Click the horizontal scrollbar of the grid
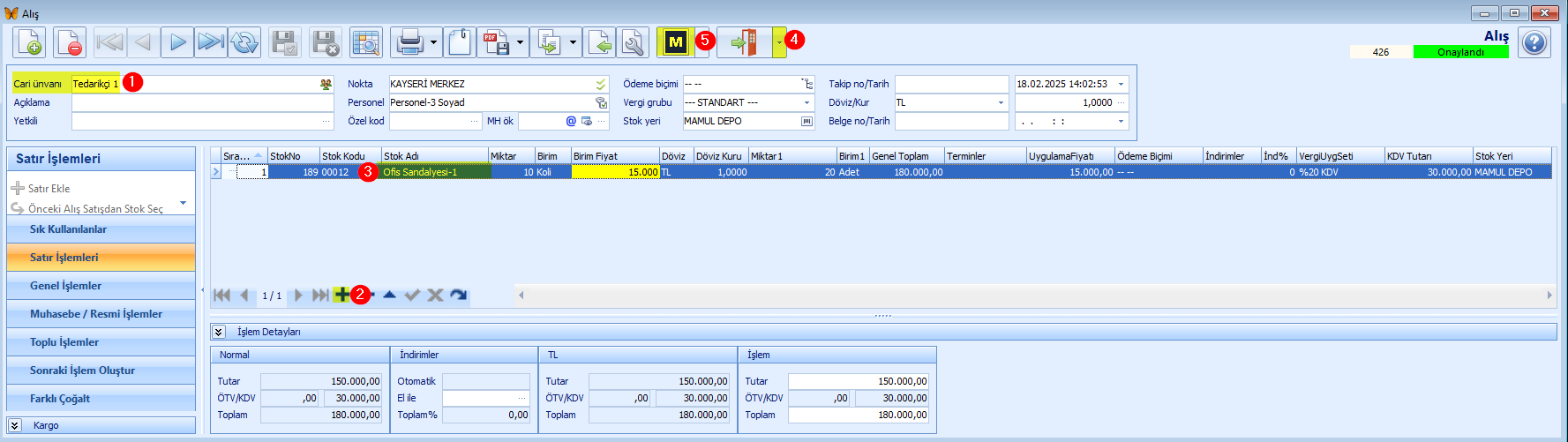Screen dimensions: 1568x442 click(x=1034, y=296)
